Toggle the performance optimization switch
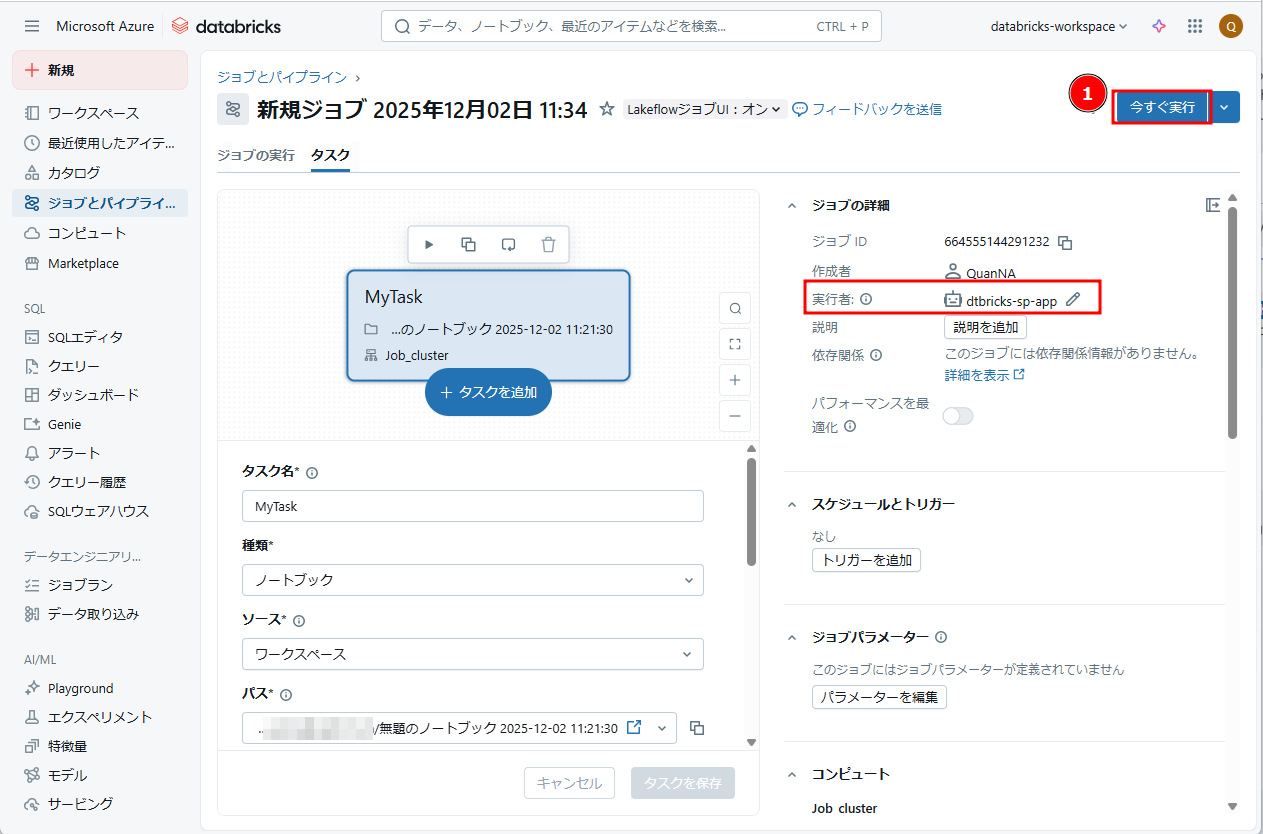The width and height of the screenshot is (1263, 834). 958,416
